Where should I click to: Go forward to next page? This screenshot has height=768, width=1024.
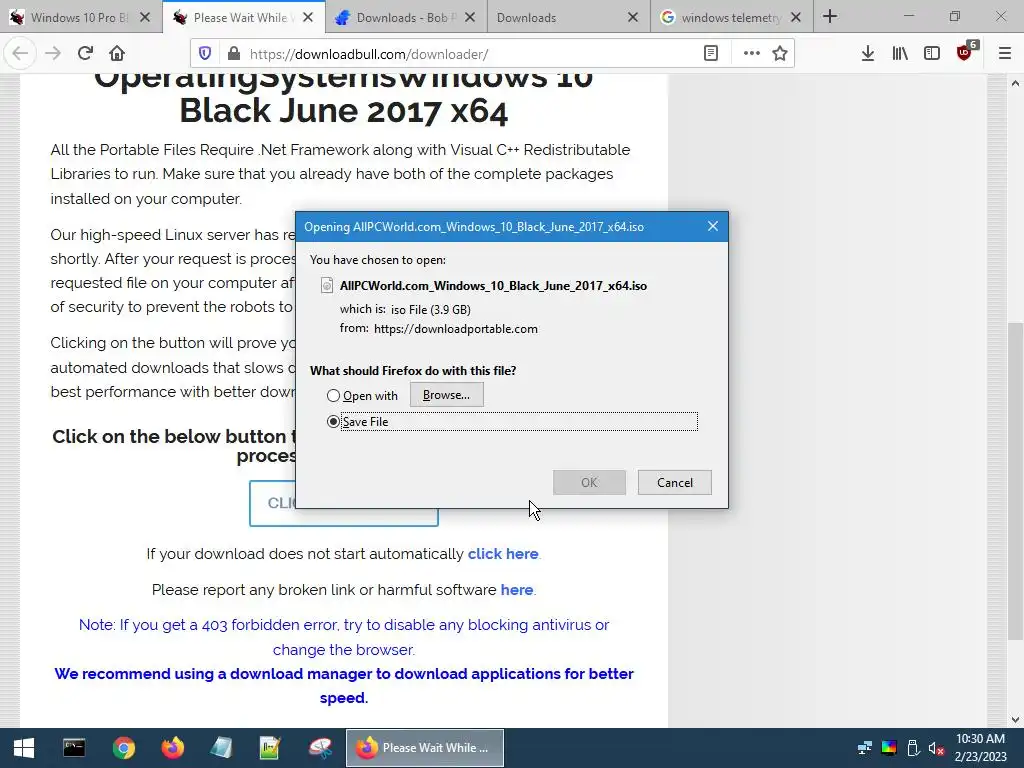tap(53, 54)
